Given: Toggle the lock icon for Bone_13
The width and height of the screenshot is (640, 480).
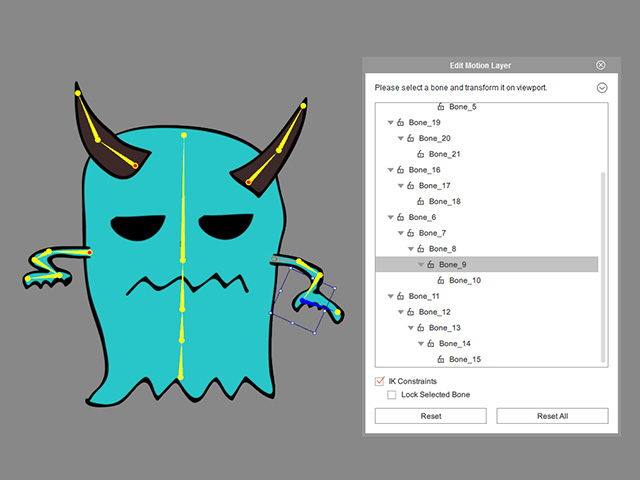Looking at the screenshot, I should pos(421,328).
